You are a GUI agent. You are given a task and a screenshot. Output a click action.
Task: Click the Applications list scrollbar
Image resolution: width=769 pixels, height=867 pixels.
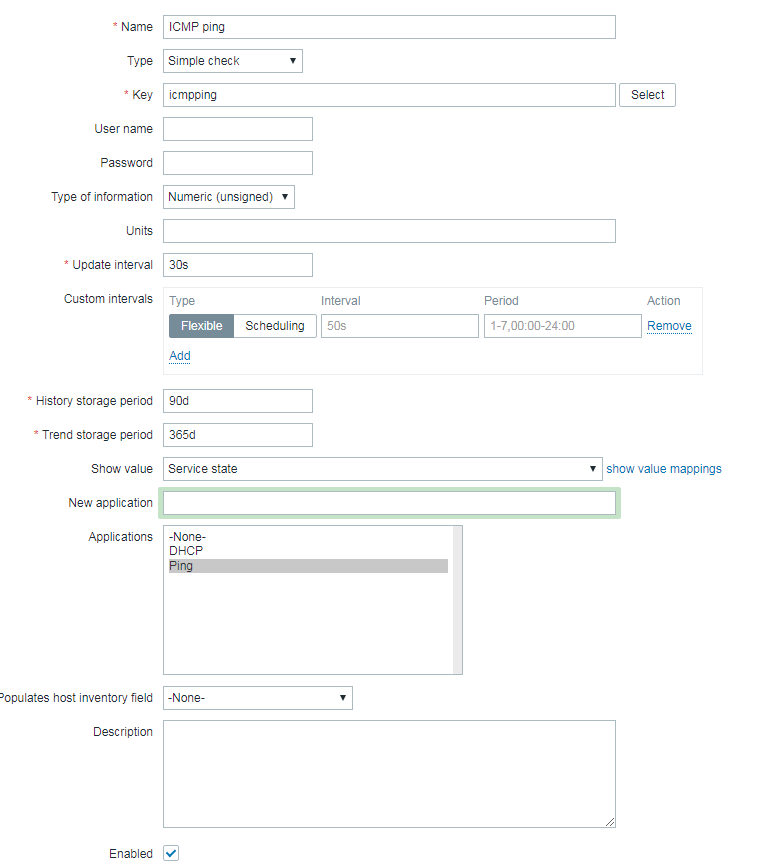[x=457, y=600]
